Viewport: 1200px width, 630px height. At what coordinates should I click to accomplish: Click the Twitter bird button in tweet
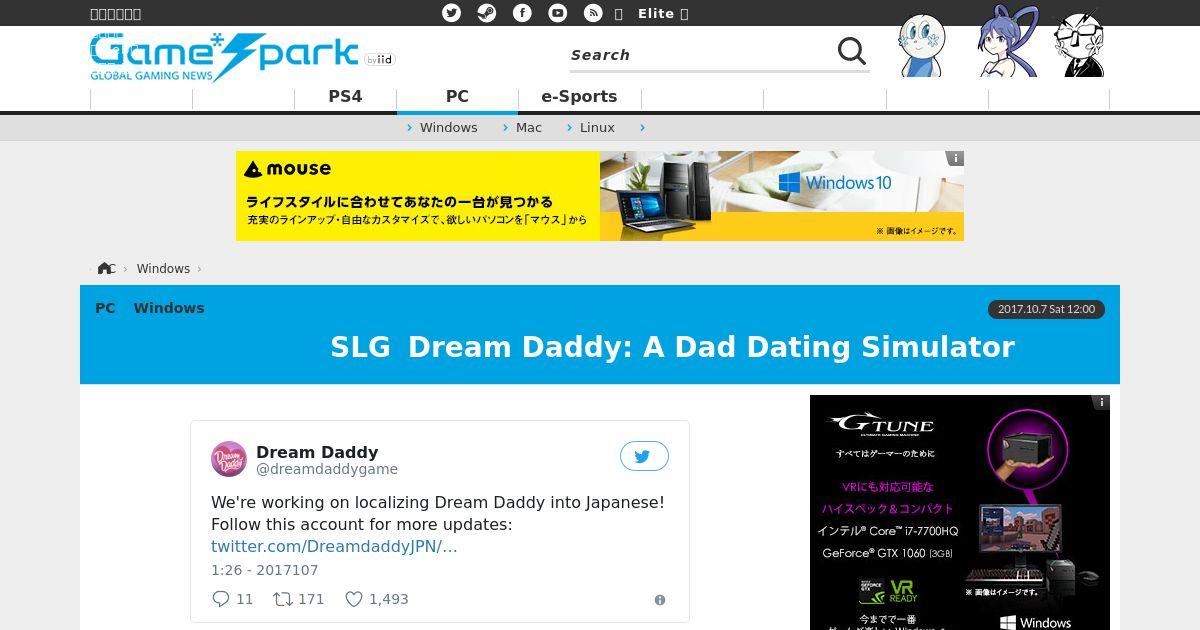(644, 456)
